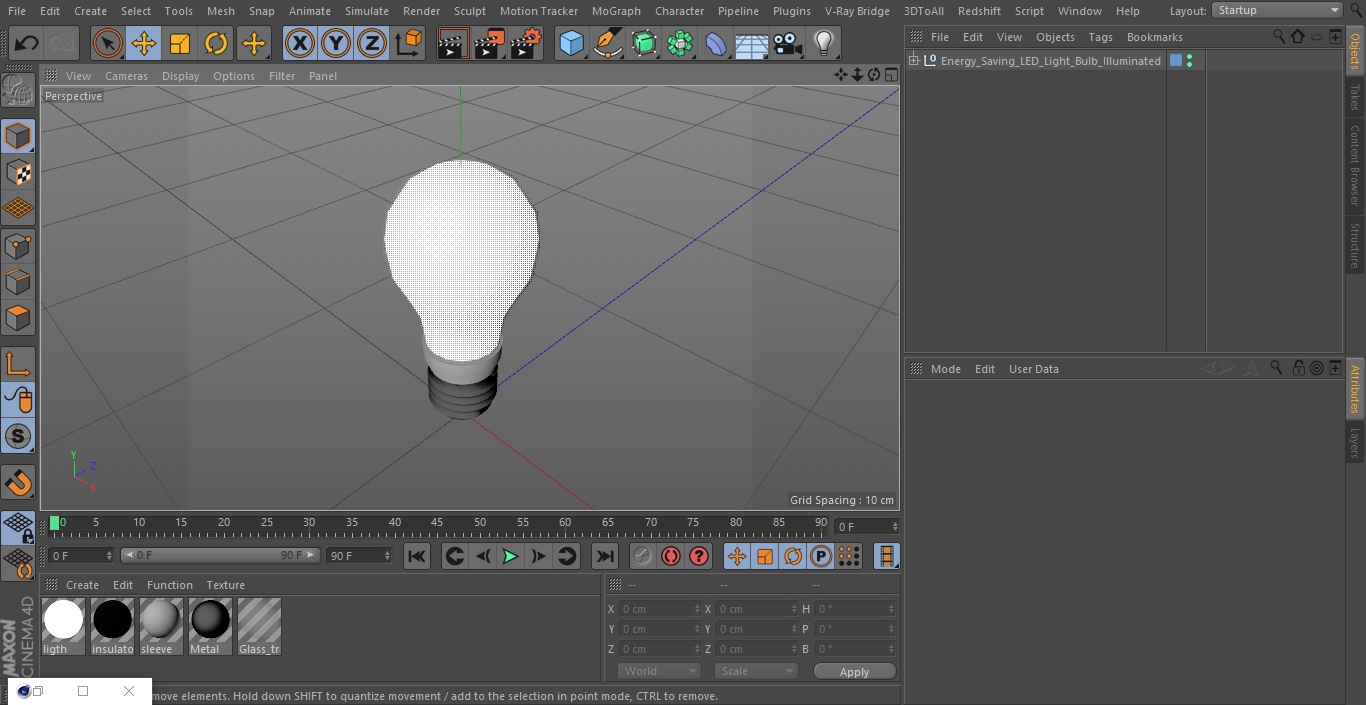Screen dimensions: 1366x705
Task: Go to end of animation
Action: coord(605,556)
